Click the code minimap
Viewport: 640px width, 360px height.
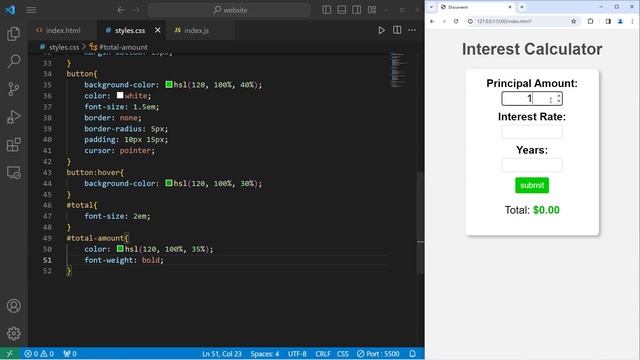399,70
